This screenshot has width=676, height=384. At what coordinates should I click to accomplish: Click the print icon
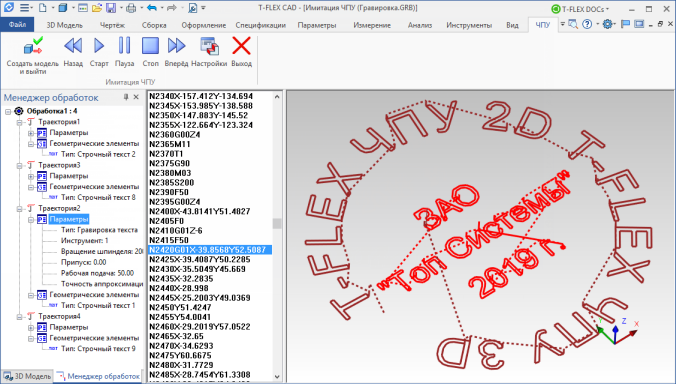point(131,8)
